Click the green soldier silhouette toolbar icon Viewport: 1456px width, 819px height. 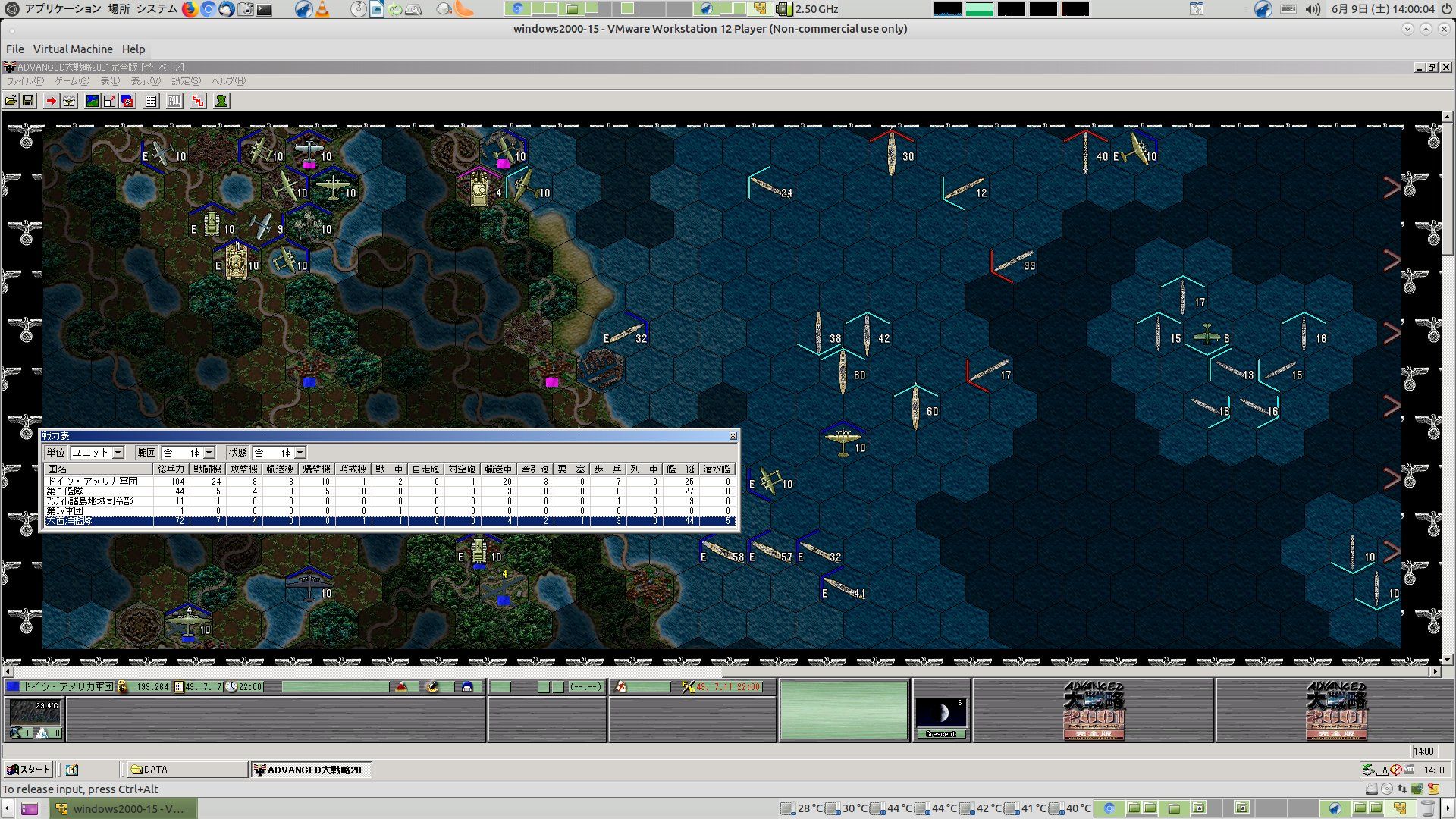point(221,101)
